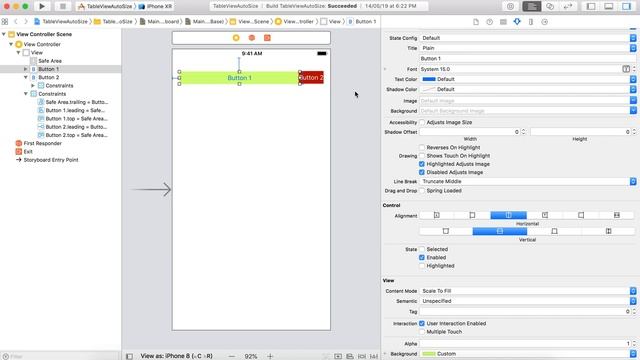Set vertical alignment to center

[x=500, y=231]
